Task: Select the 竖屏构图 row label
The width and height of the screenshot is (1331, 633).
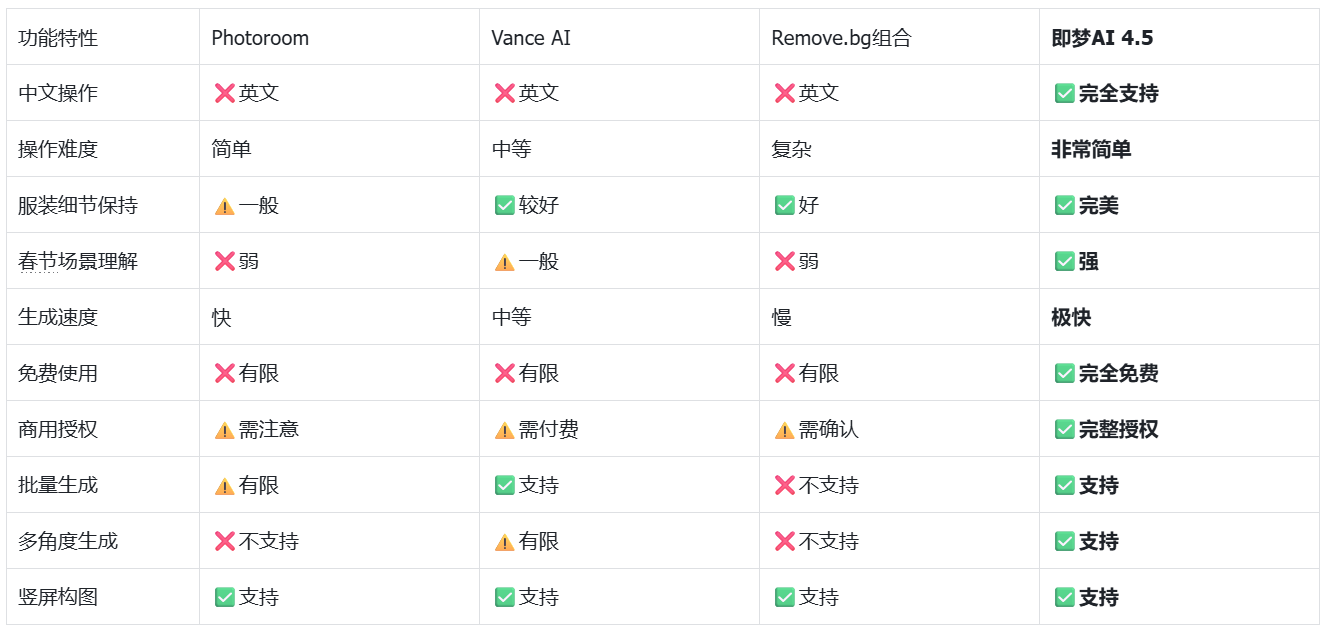Action: click(x=58, y=598)
